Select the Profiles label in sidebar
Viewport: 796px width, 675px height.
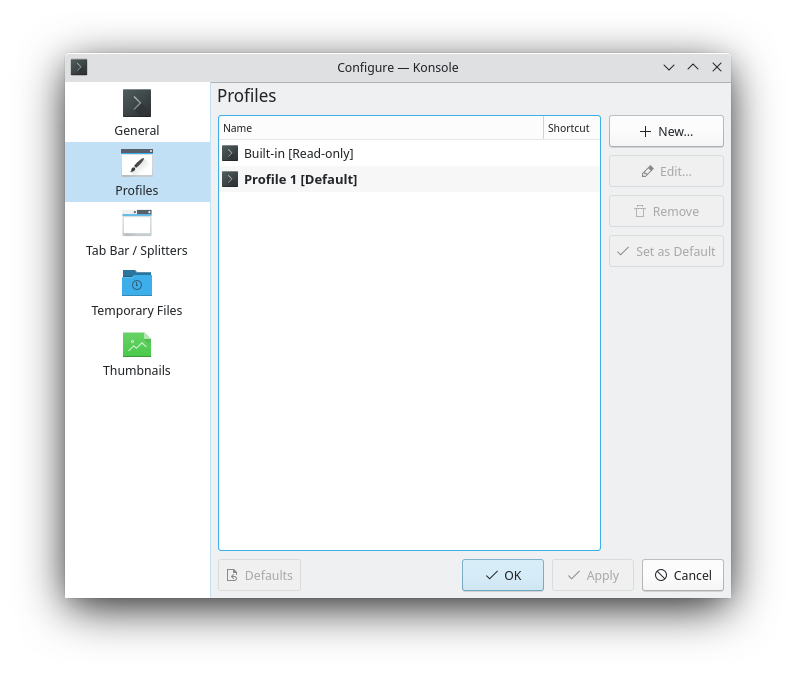pyautogui.click(x=137, y=190)
